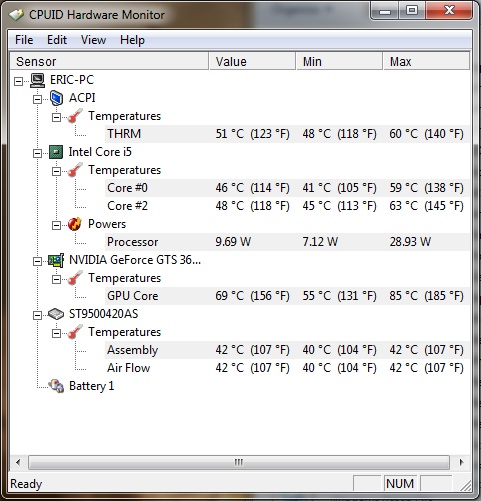
Task: Select the GPU Core temperature row
Action: [x=287, y=296]
